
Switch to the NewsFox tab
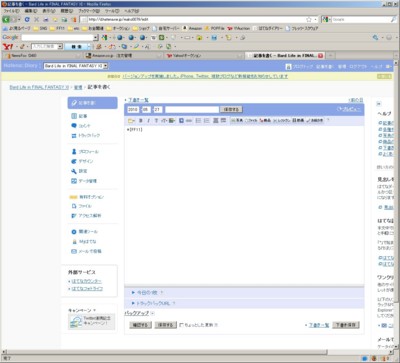click(42, 56)
